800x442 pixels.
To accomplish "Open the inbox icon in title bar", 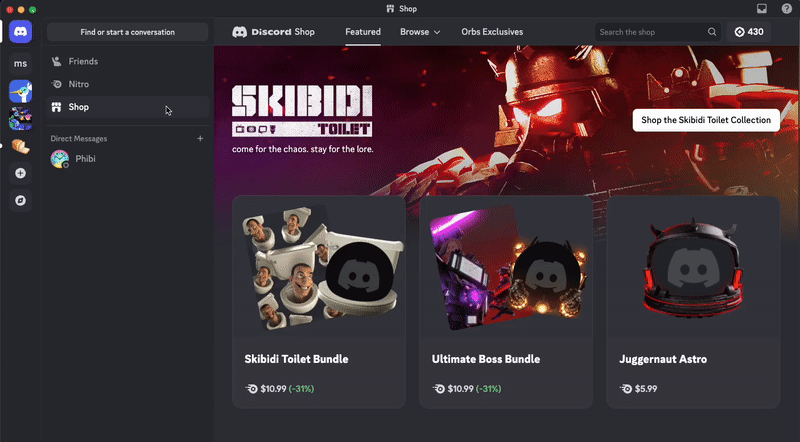I will pos(762,9).
